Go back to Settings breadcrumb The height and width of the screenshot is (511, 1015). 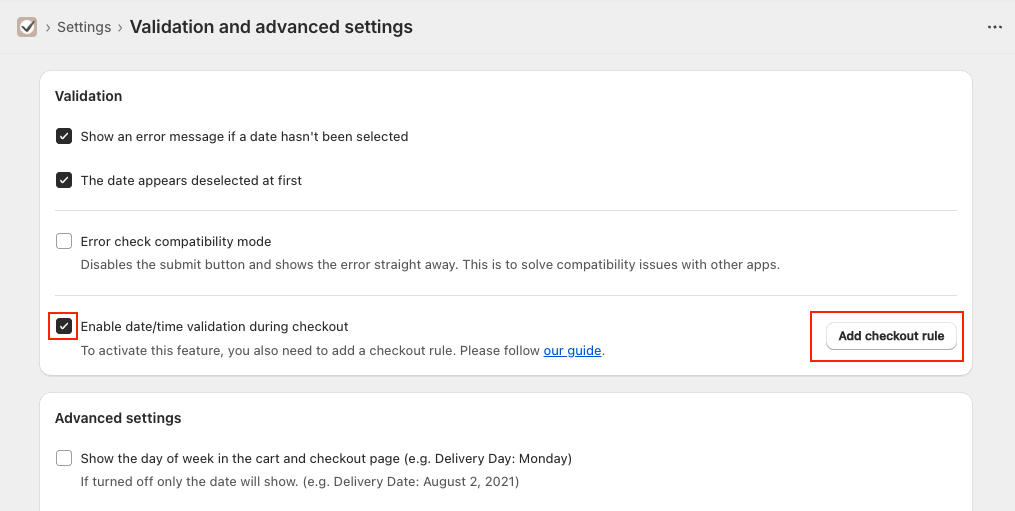point(84,27)
